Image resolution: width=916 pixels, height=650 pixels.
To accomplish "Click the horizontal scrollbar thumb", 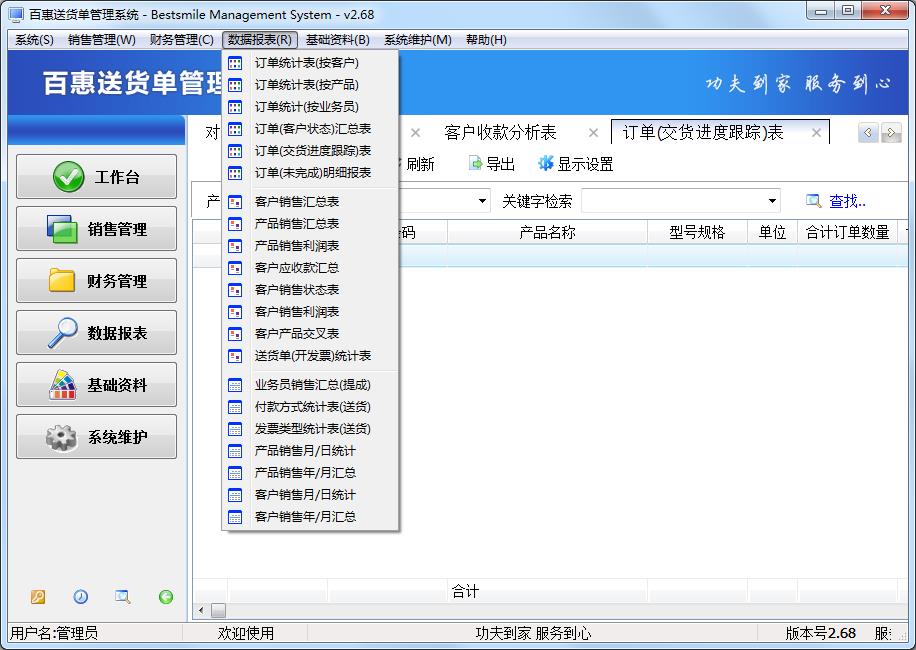I will [218, 611].
